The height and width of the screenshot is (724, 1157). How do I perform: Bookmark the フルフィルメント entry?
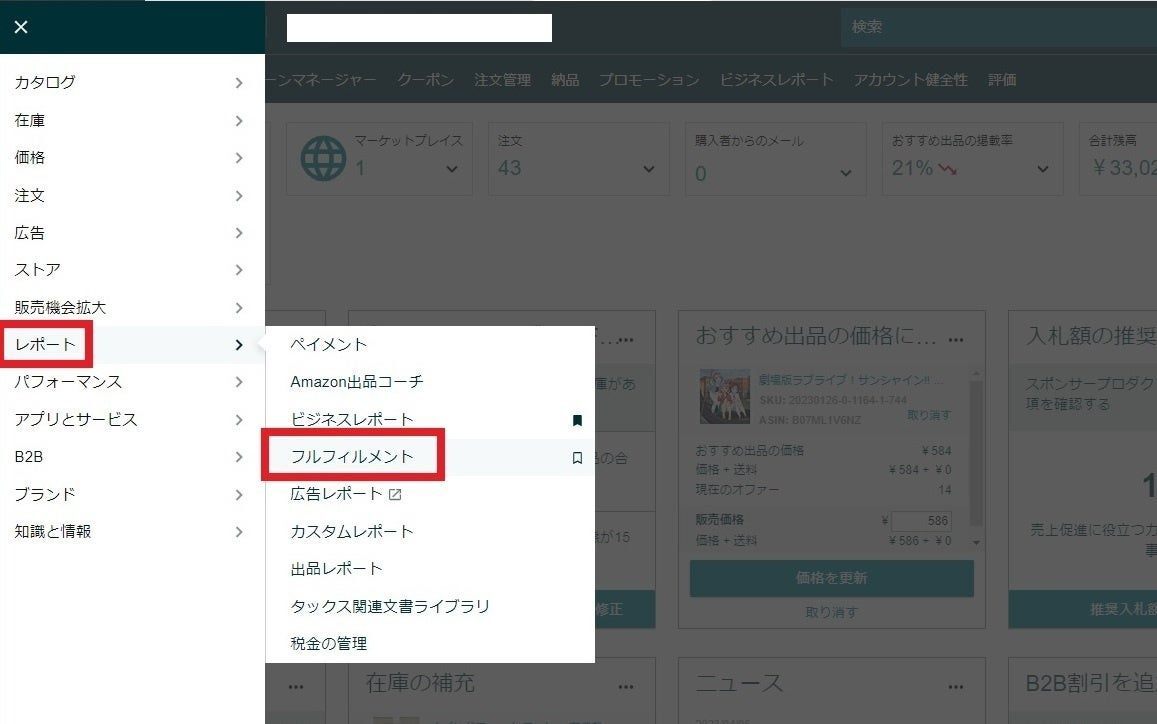[577, 458]
